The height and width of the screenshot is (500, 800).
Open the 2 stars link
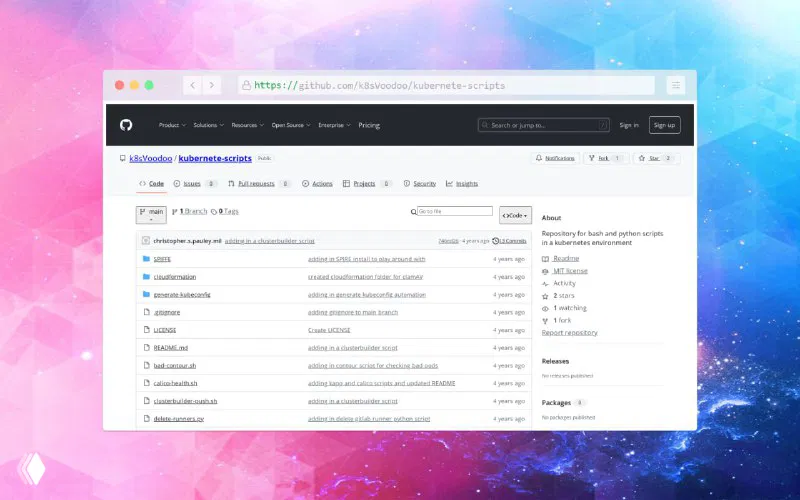coord(563,295)
